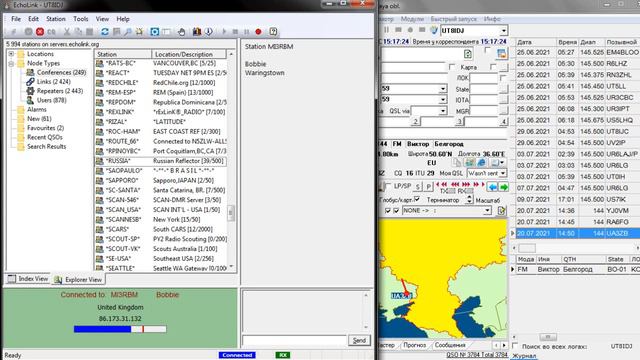
Task: Select the Repeaters (2 443) tree item
Action: [60, 91]
